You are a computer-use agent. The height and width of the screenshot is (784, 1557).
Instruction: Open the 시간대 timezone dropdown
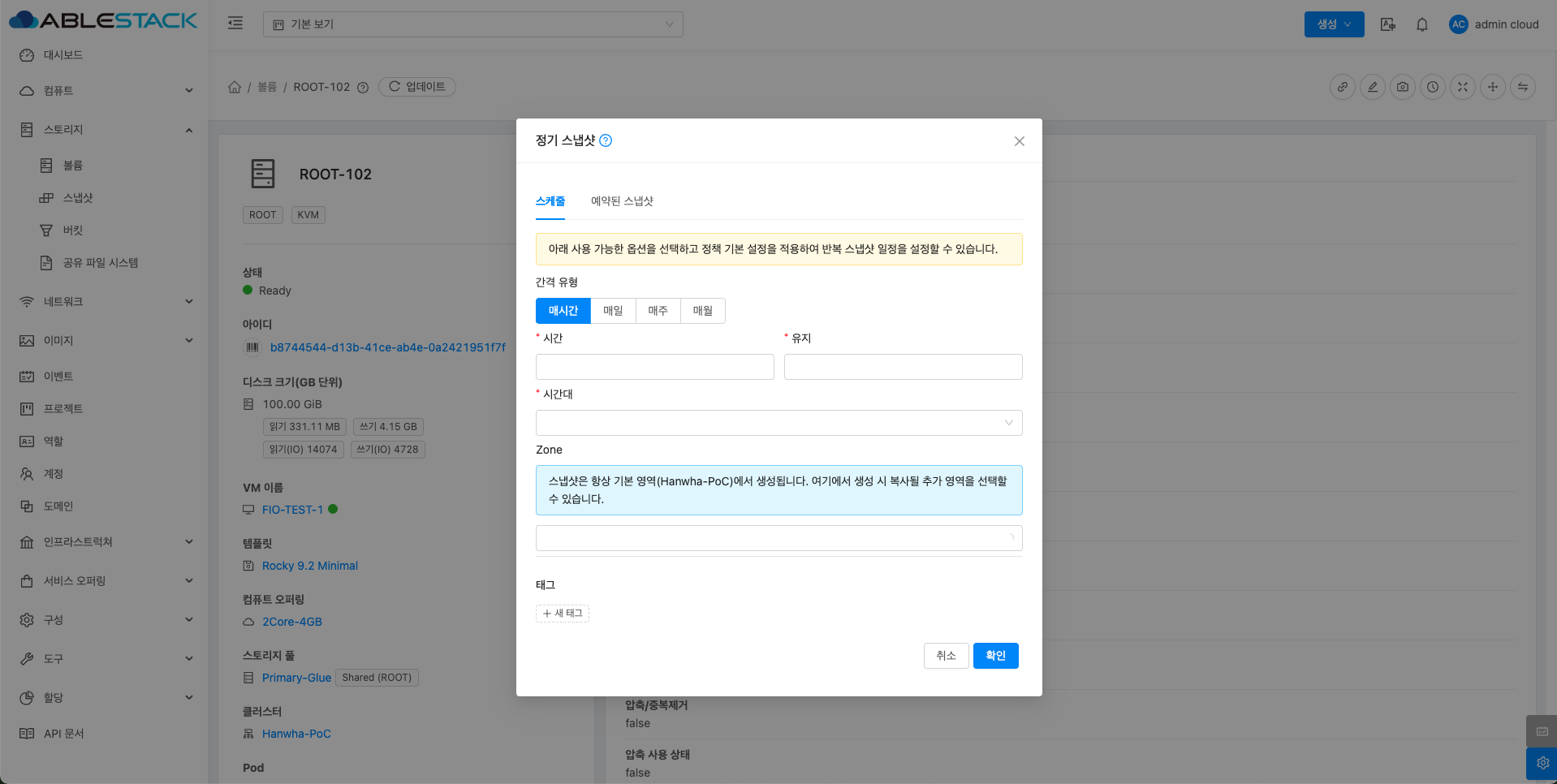(x=778, y=423)
